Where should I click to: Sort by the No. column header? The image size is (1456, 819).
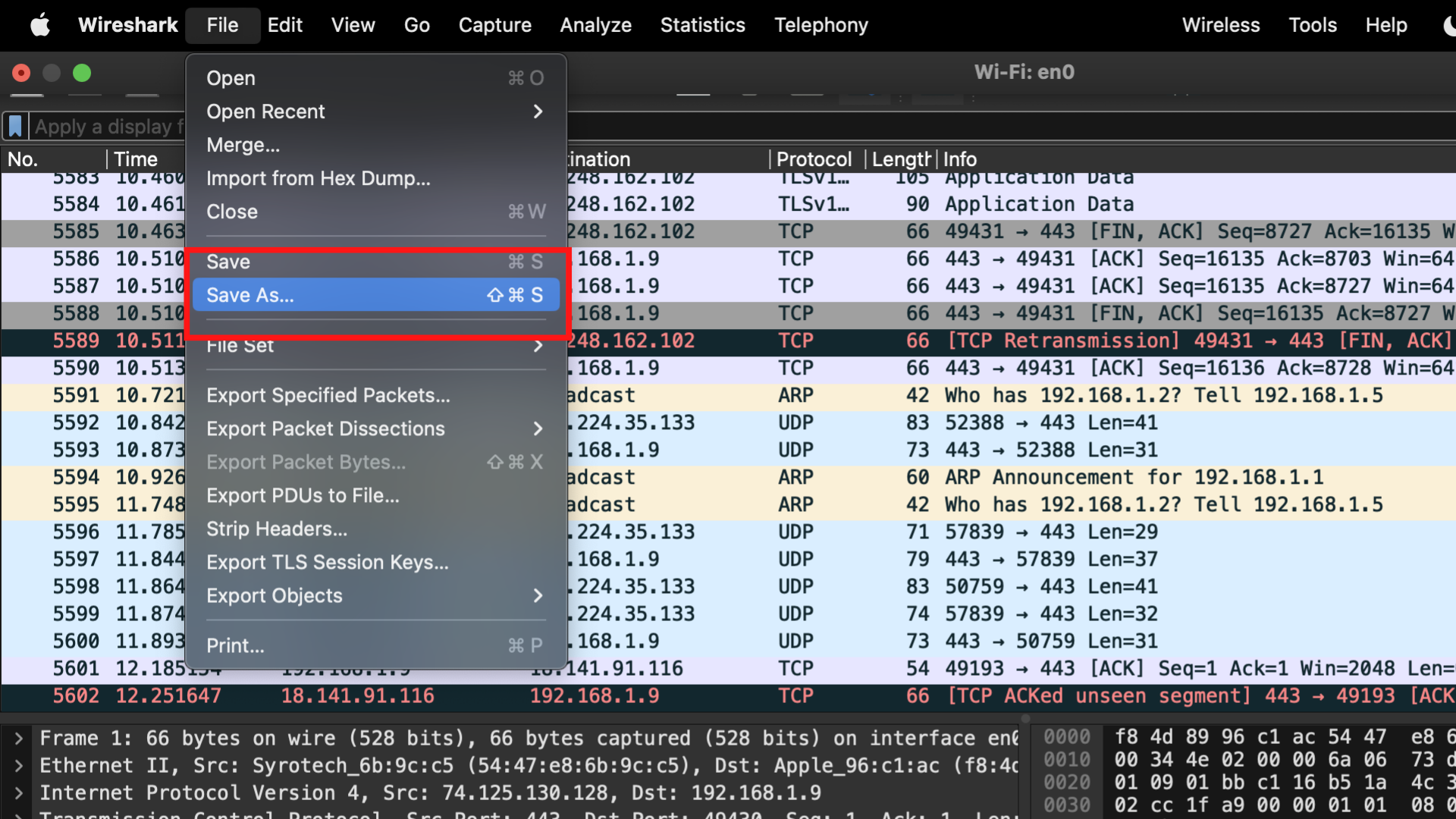53,159
